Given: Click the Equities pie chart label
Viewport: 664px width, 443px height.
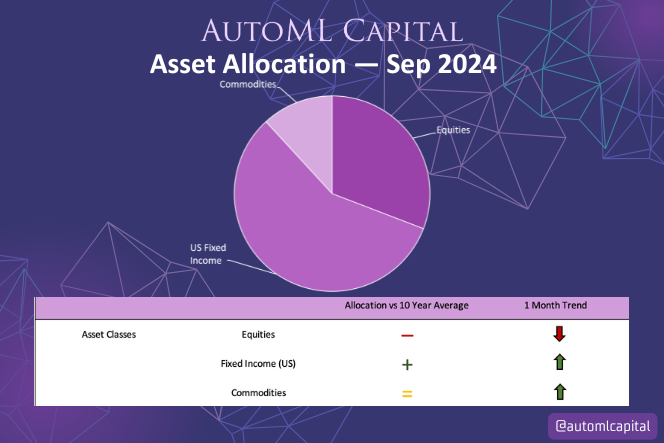Looking at the screenshot, I should 453,129.
